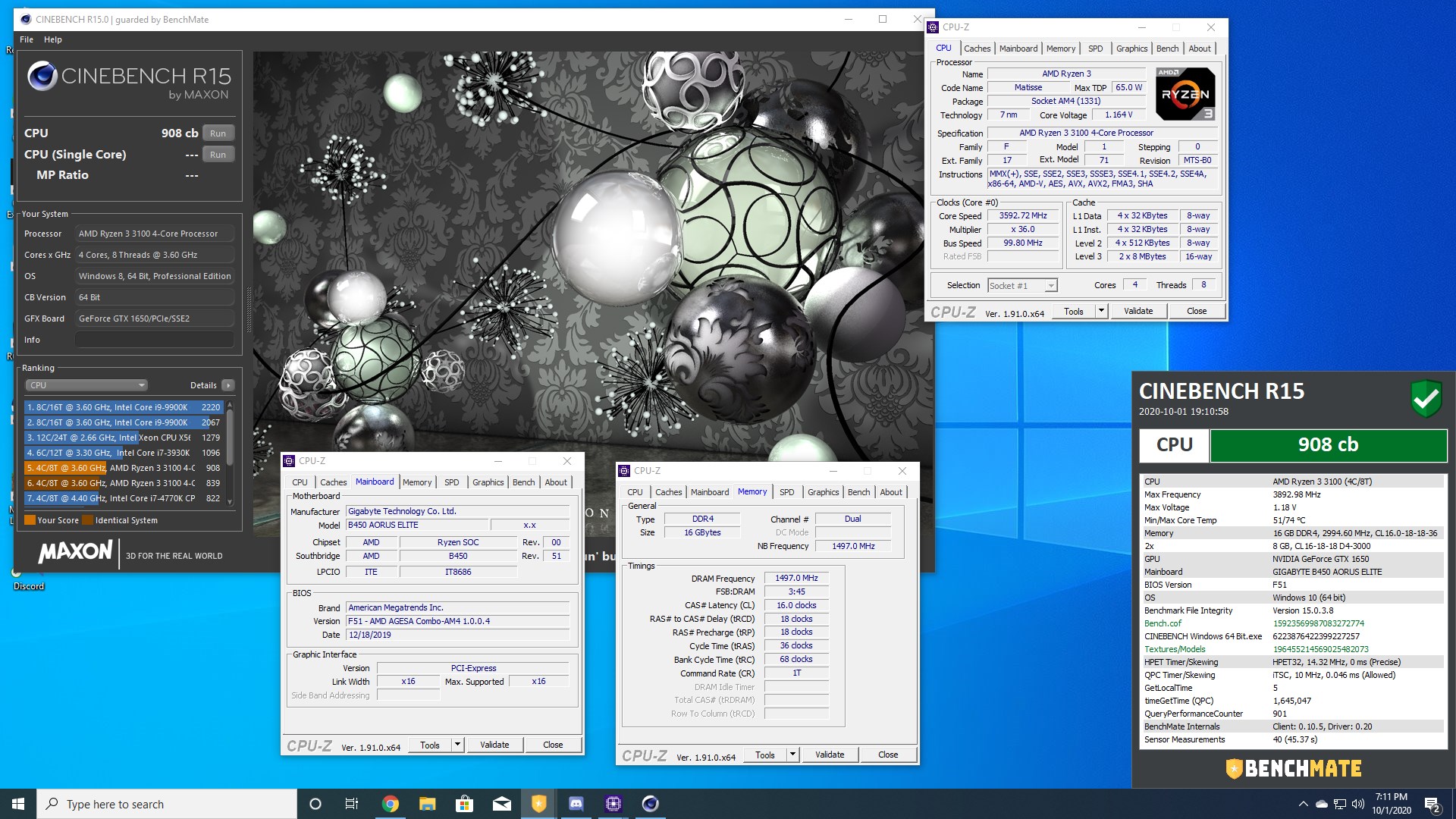This screenshot has width=1456, height=819.
Task: Open Discord desktop shortcut
Action: point(28,578)
